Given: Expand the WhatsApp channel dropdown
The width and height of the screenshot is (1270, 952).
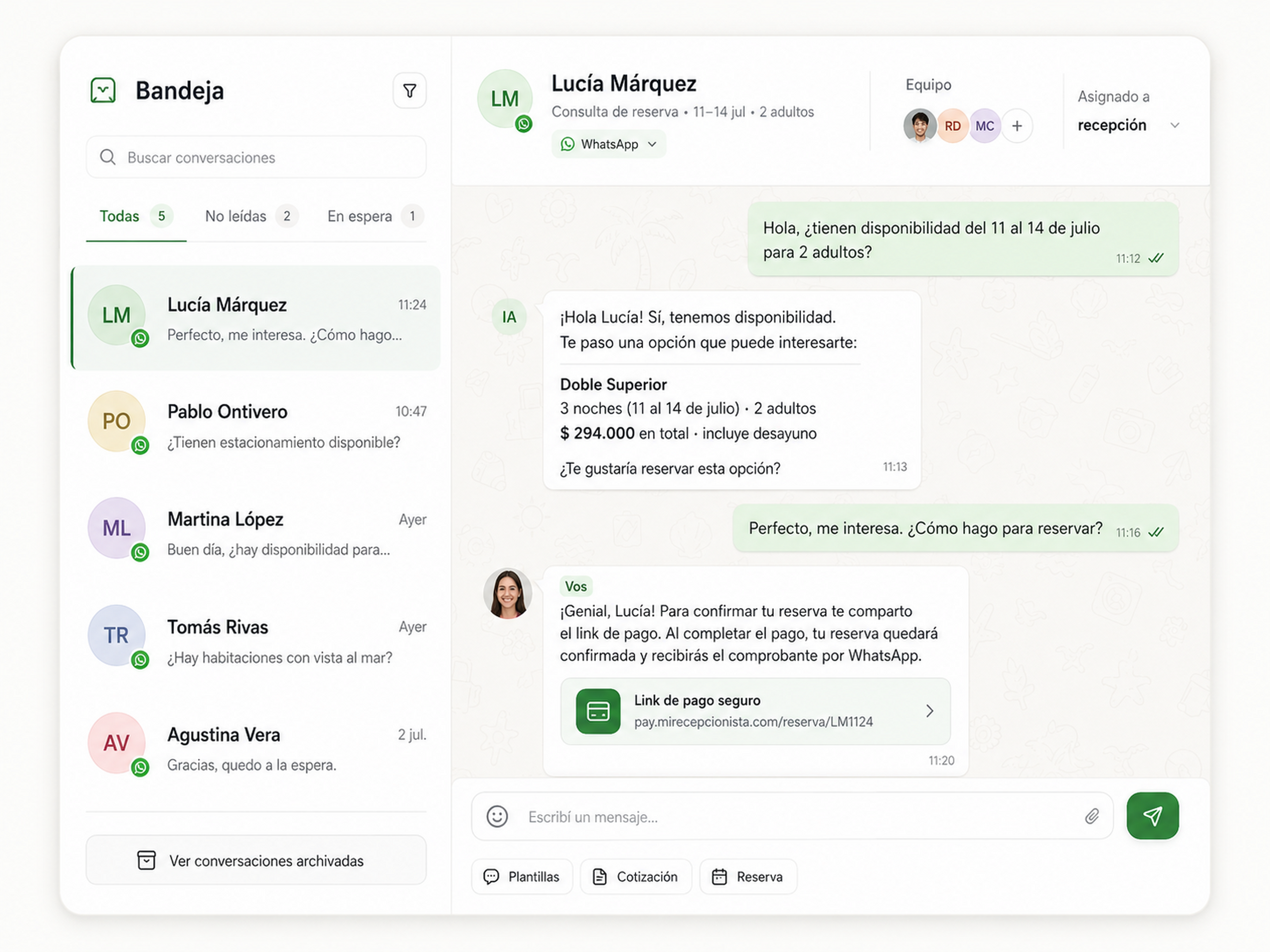Looking at the screenshot, I should tap(609, 144).
